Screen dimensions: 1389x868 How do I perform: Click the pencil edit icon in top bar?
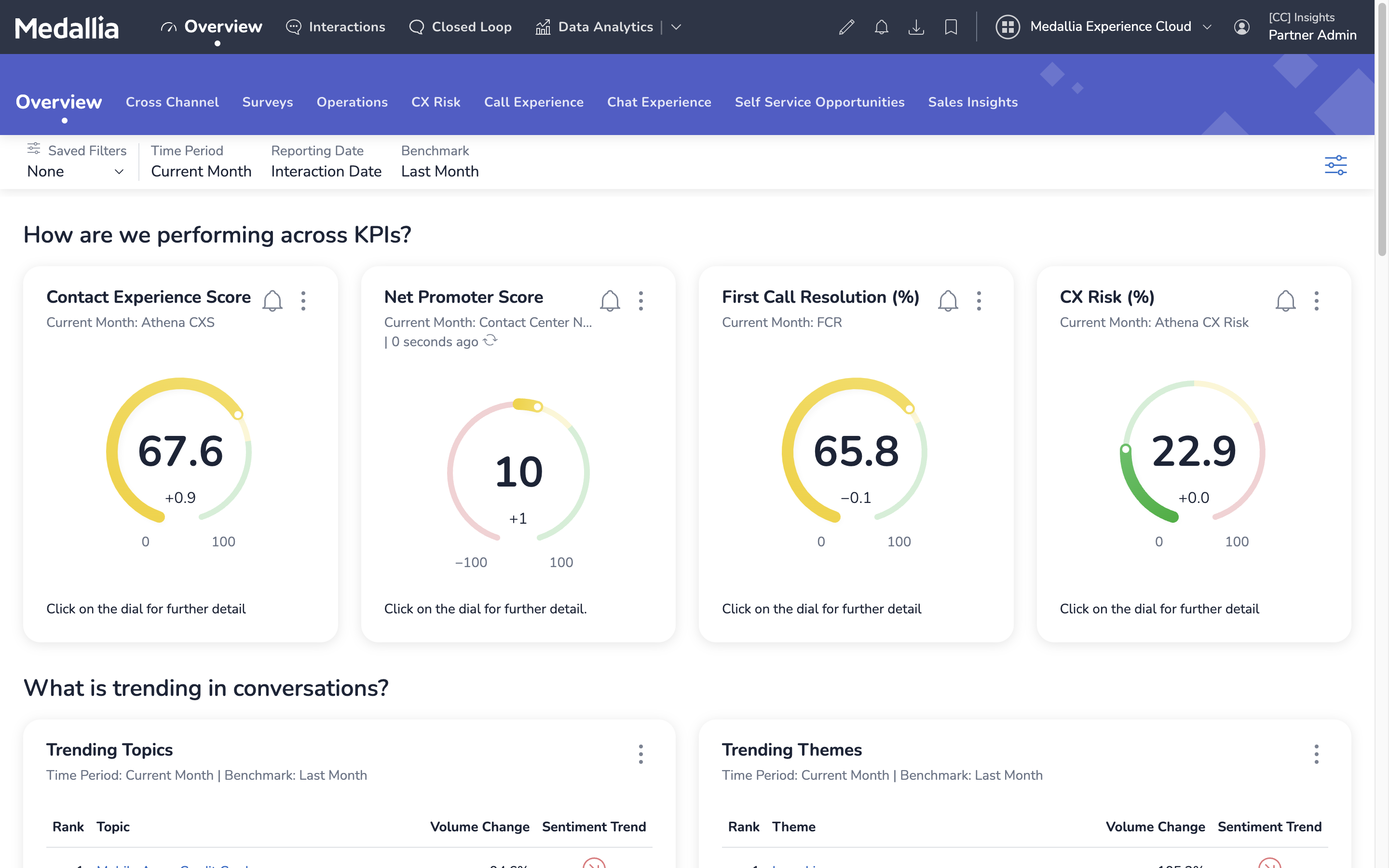pos(846,27)
